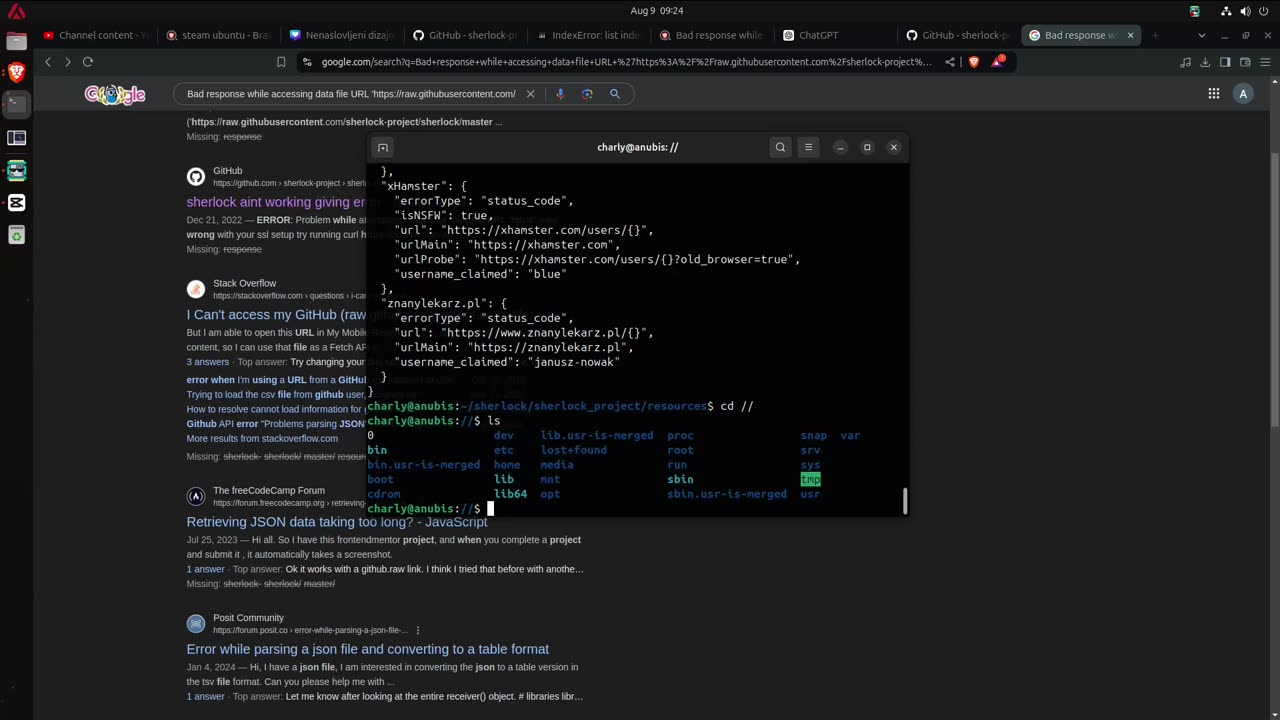Switch to the ChatGPT tab
This screenshot has width=1280, height=720.
(x=834, y=35)
